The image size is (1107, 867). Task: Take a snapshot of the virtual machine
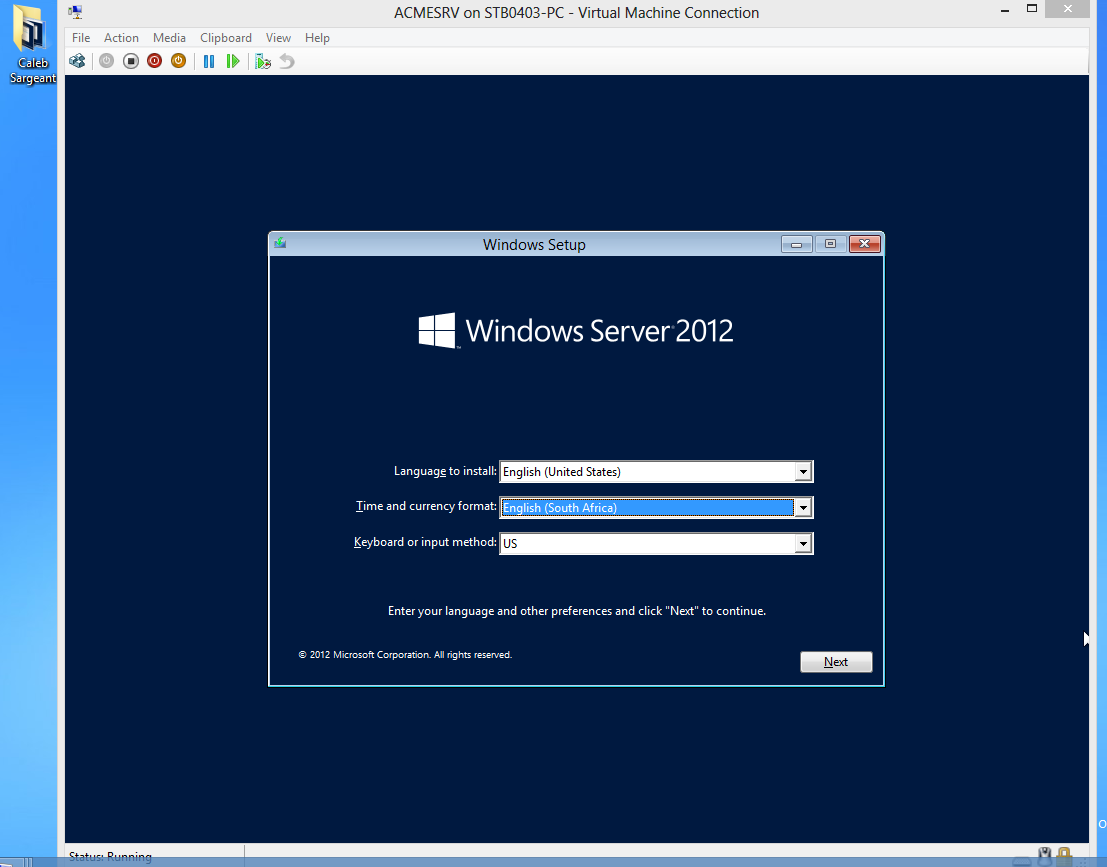pyautogui.click(x=263, y=61)
